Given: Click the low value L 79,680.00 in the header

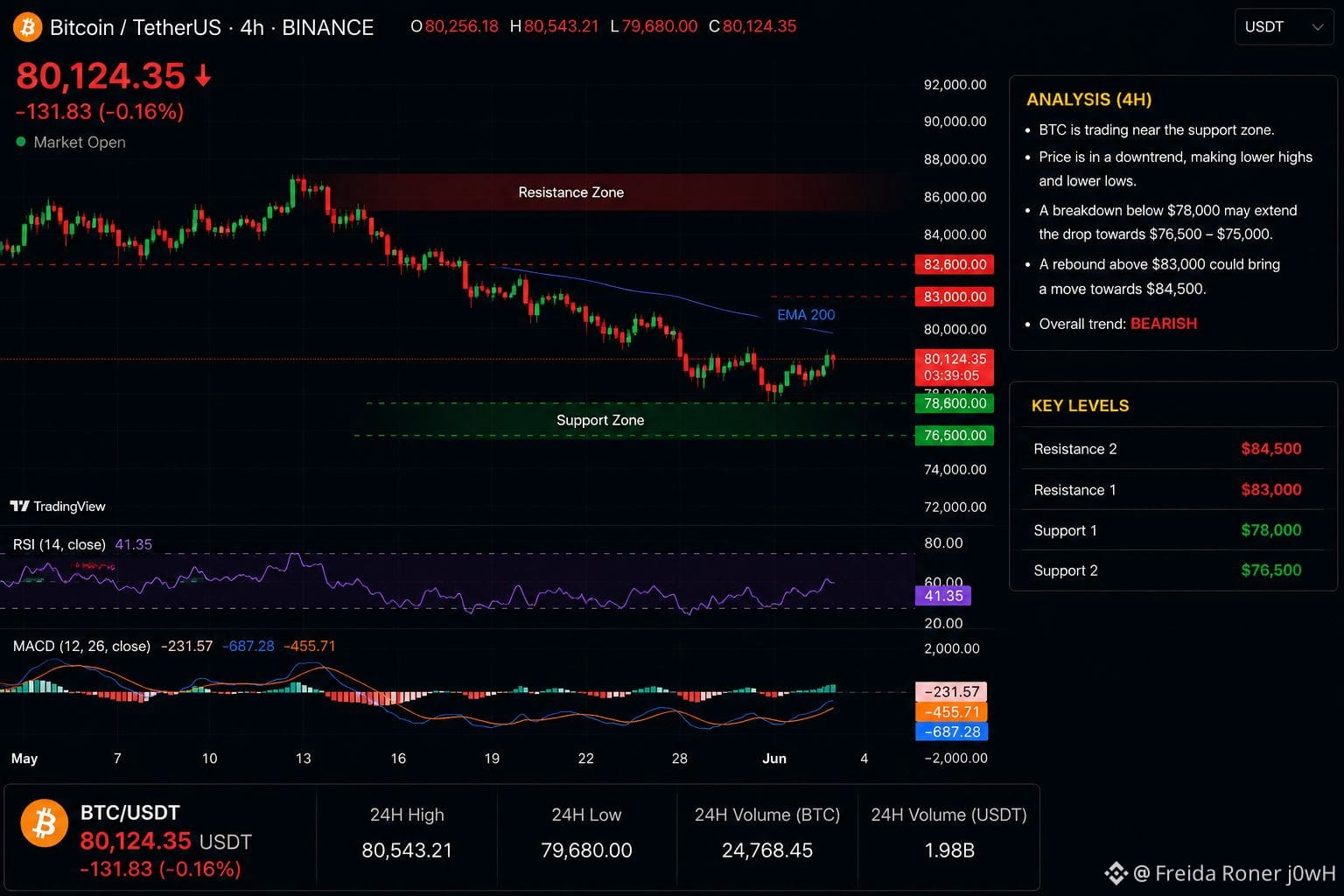Looking at the screenshot, I should 654,26.
